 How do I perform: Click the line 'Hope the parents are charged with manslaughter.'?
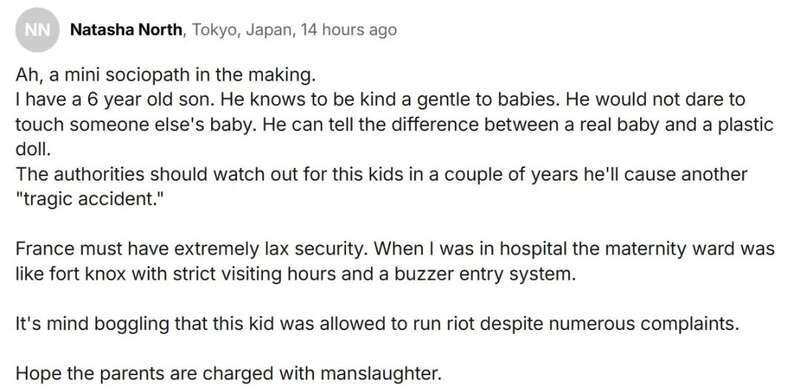click(228, 374)
